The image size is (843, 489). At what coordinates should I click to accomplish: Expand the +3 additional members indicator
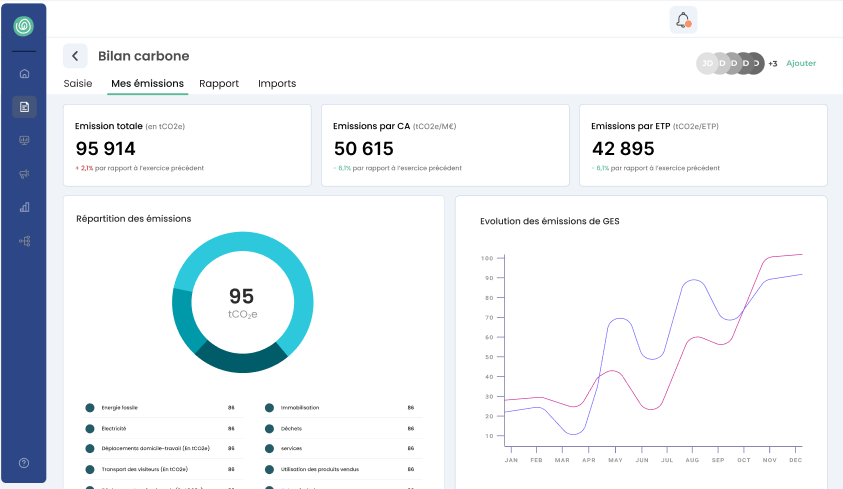point(773,63)
